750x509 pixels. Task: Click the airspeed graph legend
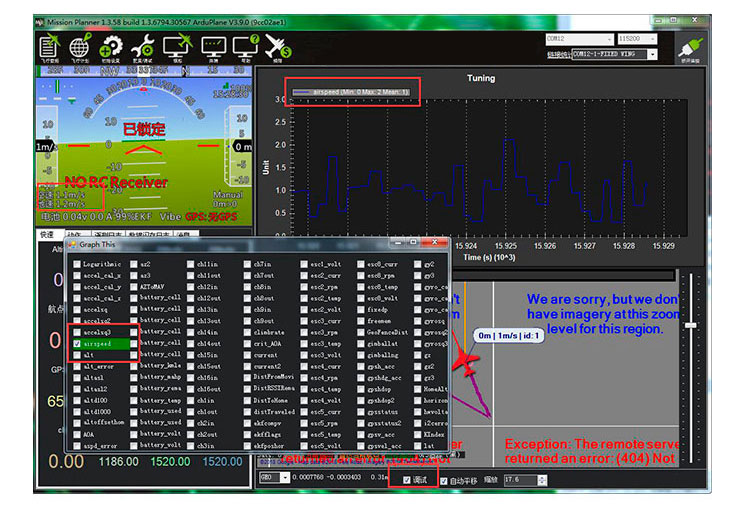[x=352, y=92]
